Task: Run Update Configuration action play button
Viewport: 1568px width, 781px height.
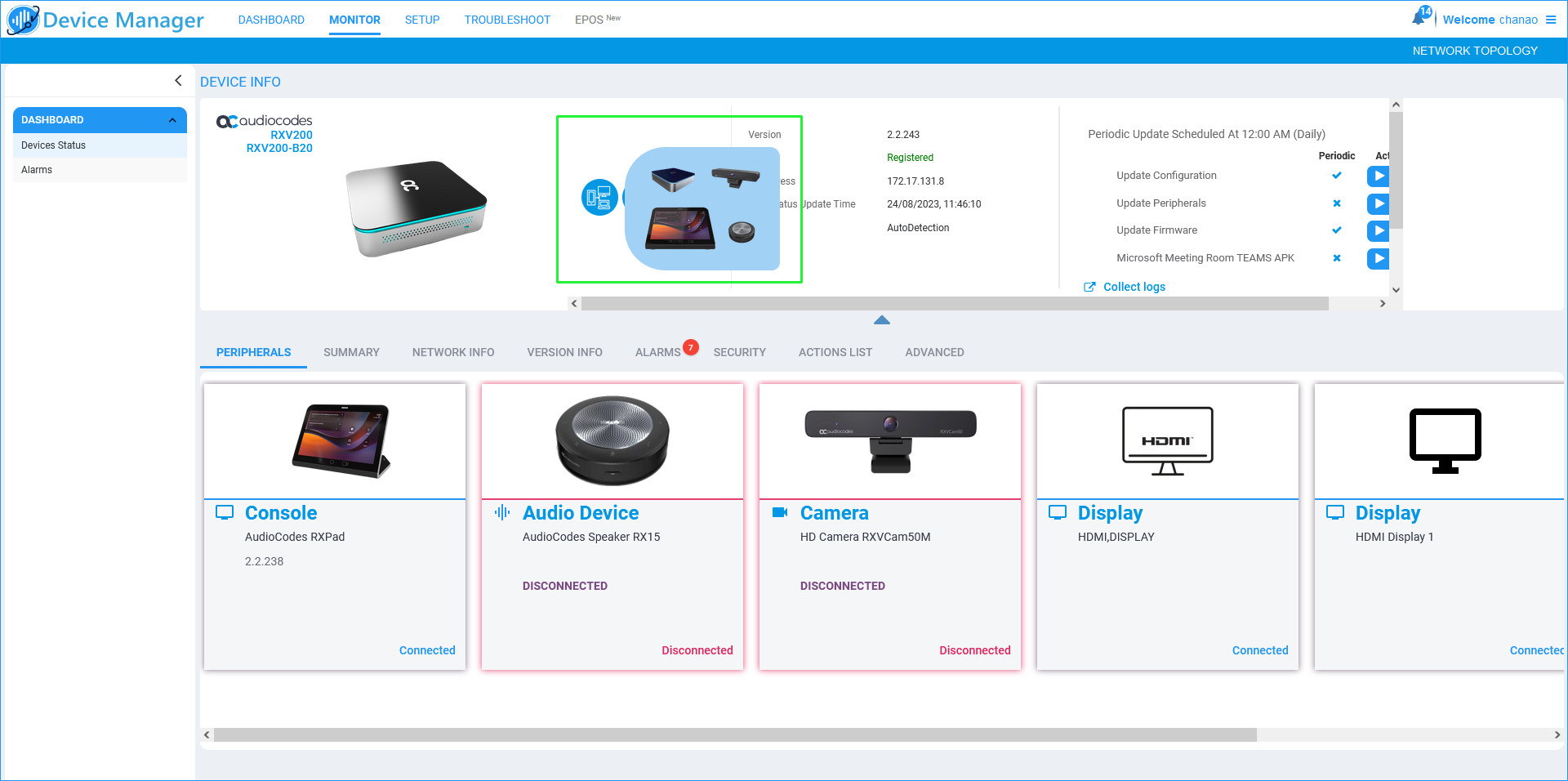Action: (1378, 176)
